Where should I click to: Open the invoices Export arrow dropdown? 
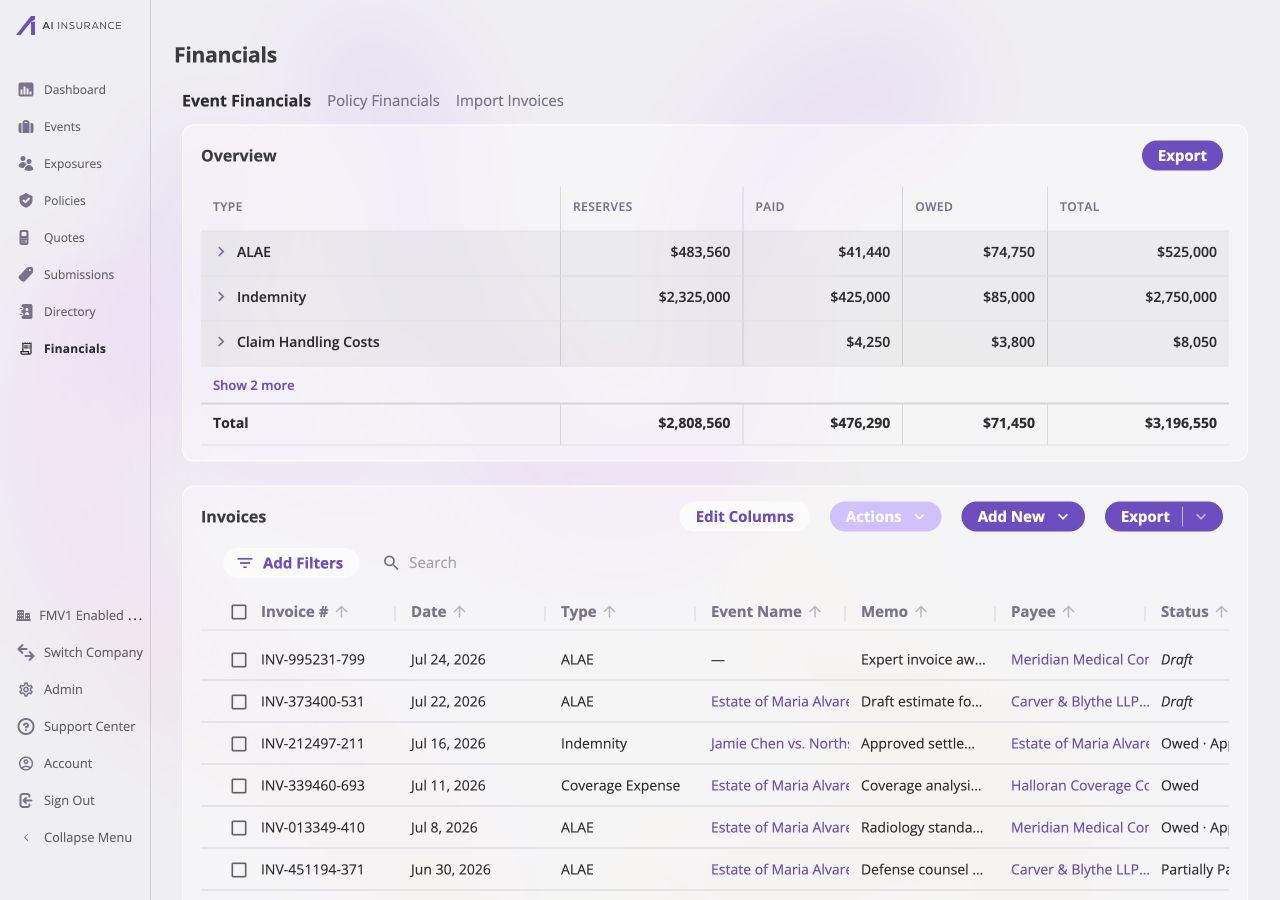(1202, 517)
